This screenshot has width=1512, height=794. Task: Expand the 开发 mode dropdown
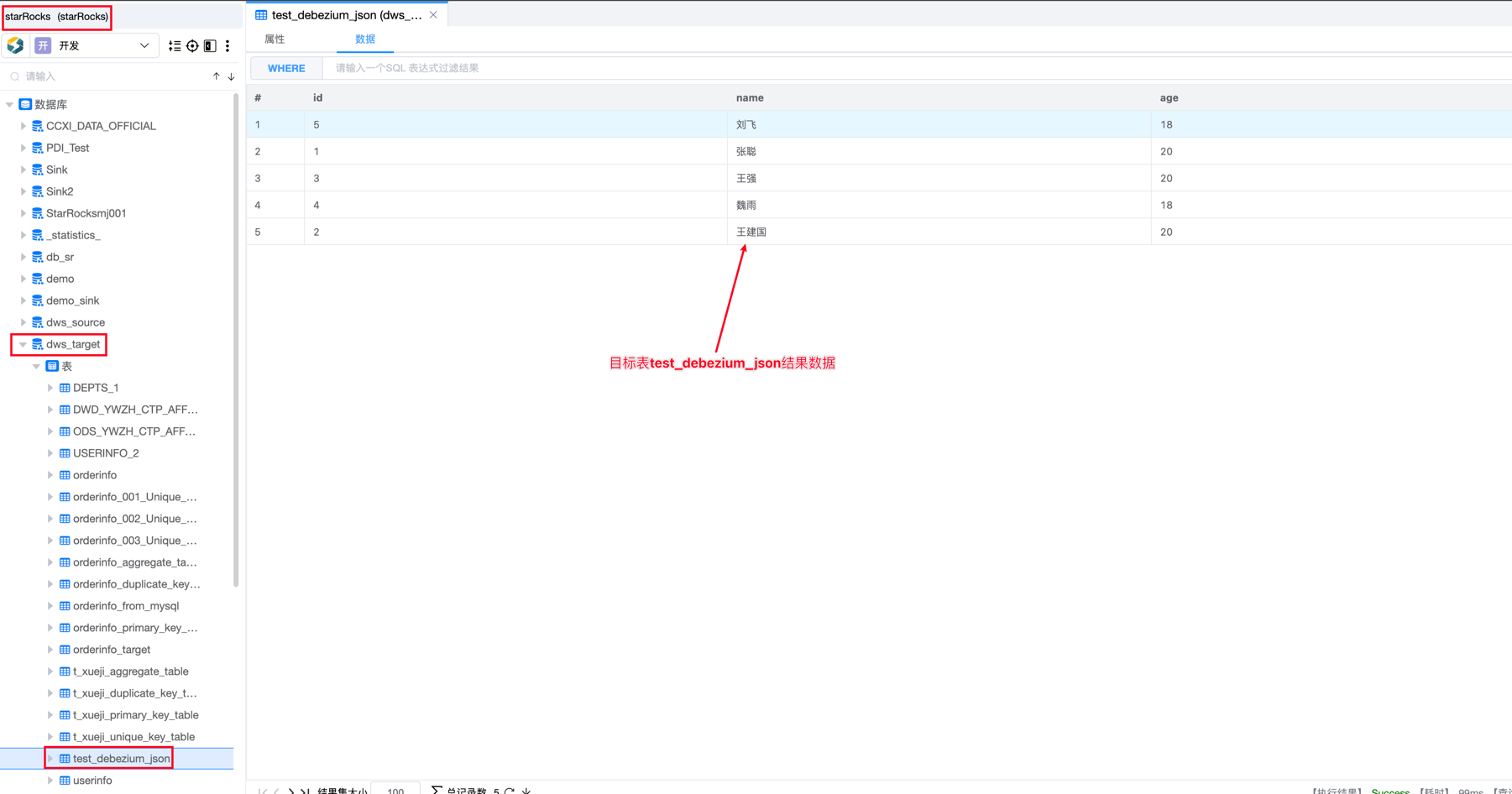coord(144,45)
